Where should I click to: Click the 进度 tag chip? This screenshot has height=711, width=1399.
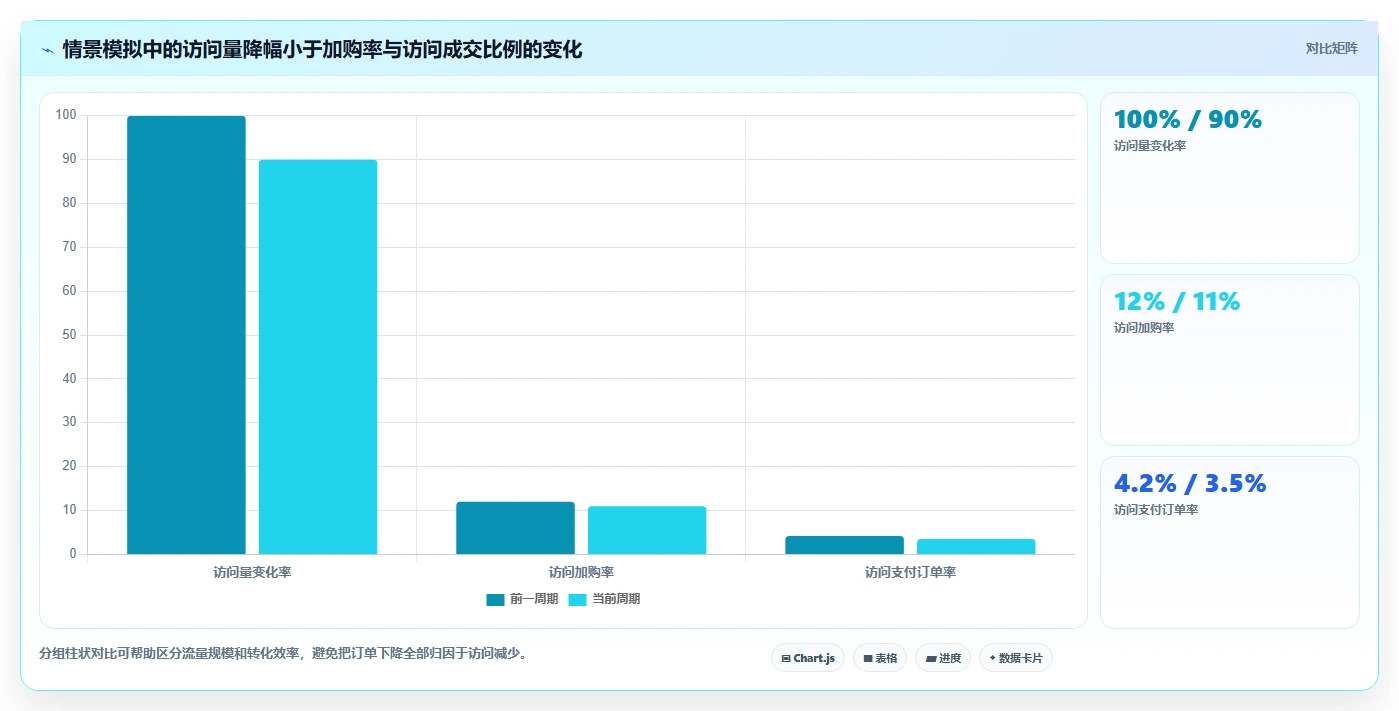[x=943, y=658]
